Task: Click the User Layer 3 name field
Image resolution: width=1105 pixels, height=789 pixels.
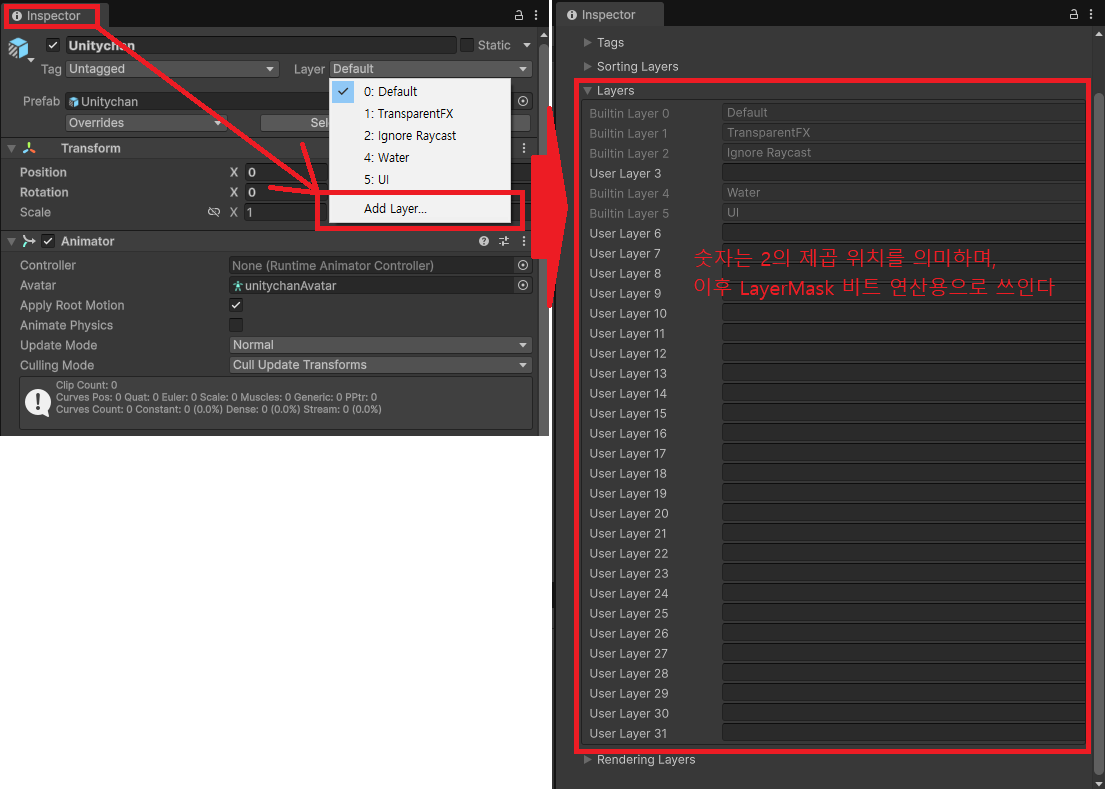Action: (x=903, y=173)
